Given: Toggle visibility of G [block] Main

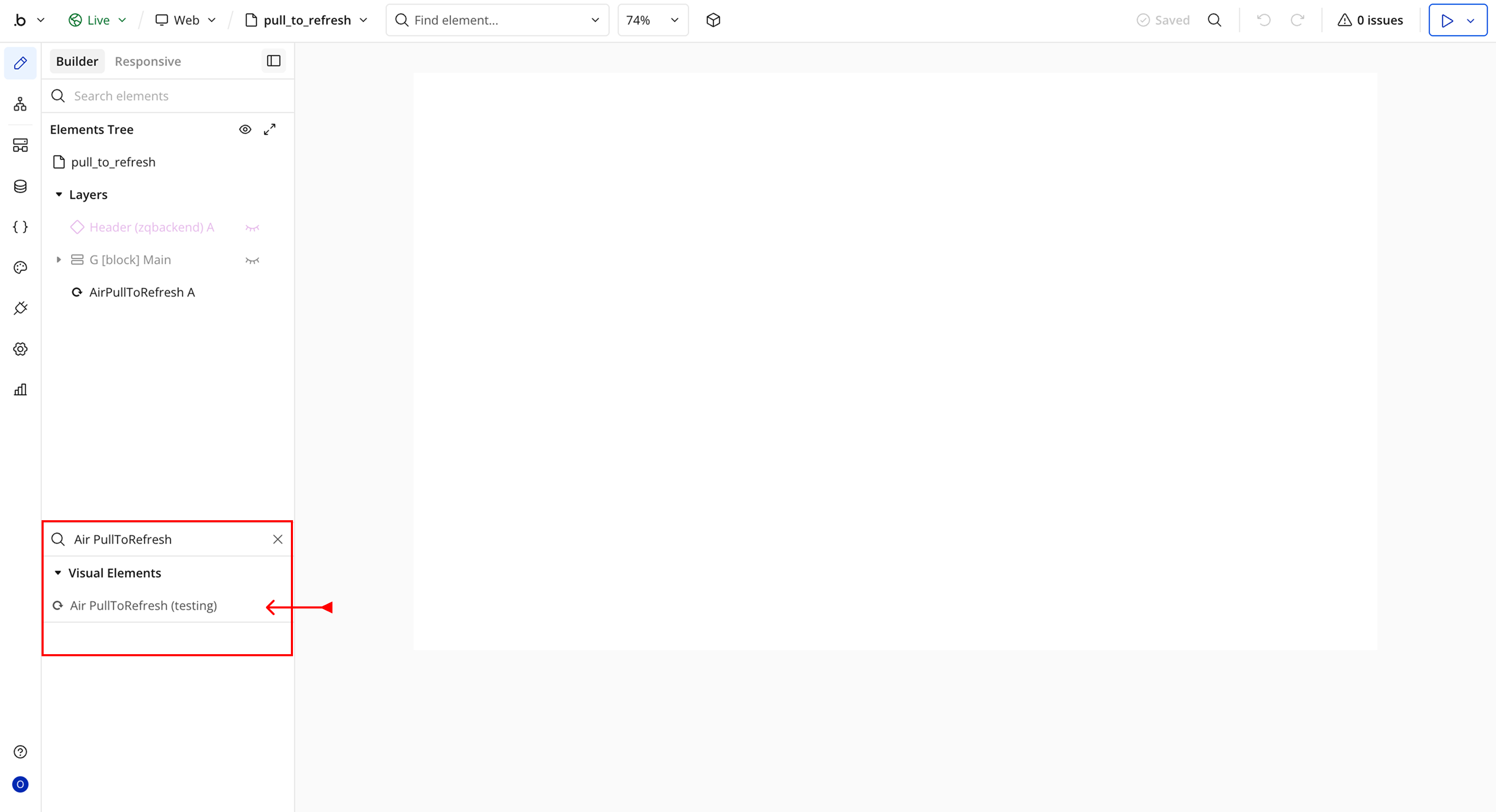Looking at the screenshot, I should click(x=252, y=260).
